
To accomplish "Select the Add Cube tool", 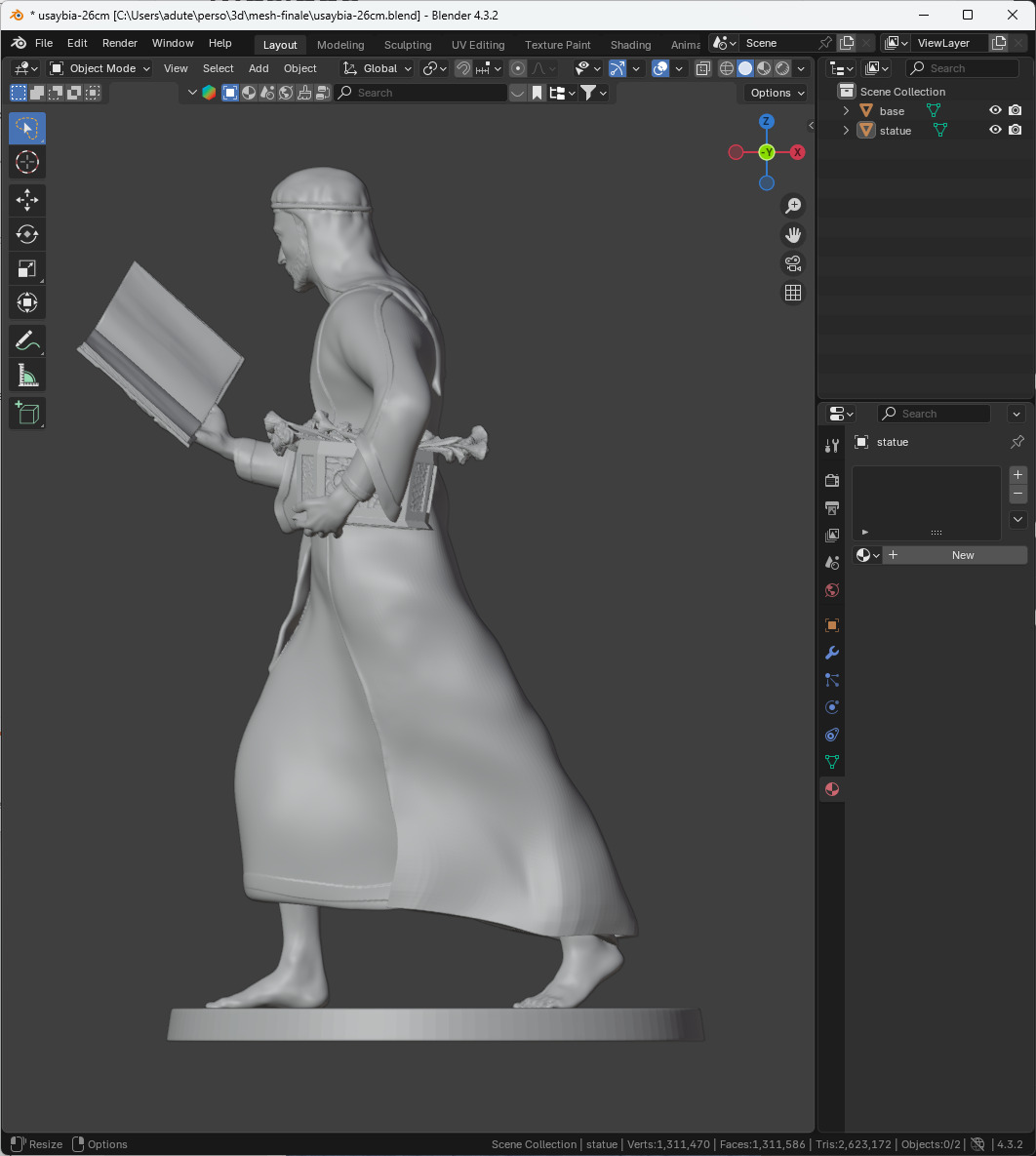I will coord(27,413).
